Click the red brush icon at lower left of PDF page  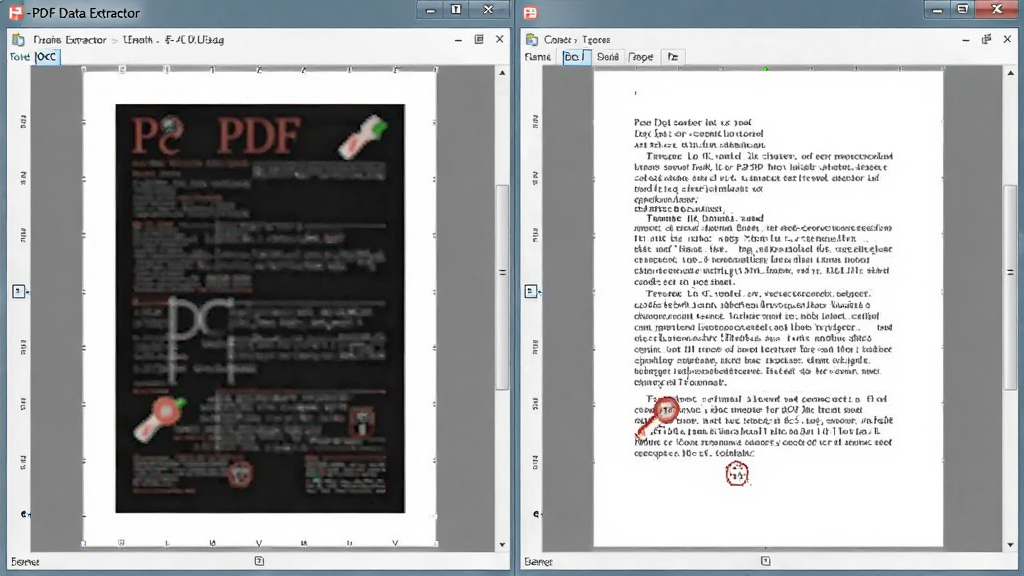click(160, 419)
